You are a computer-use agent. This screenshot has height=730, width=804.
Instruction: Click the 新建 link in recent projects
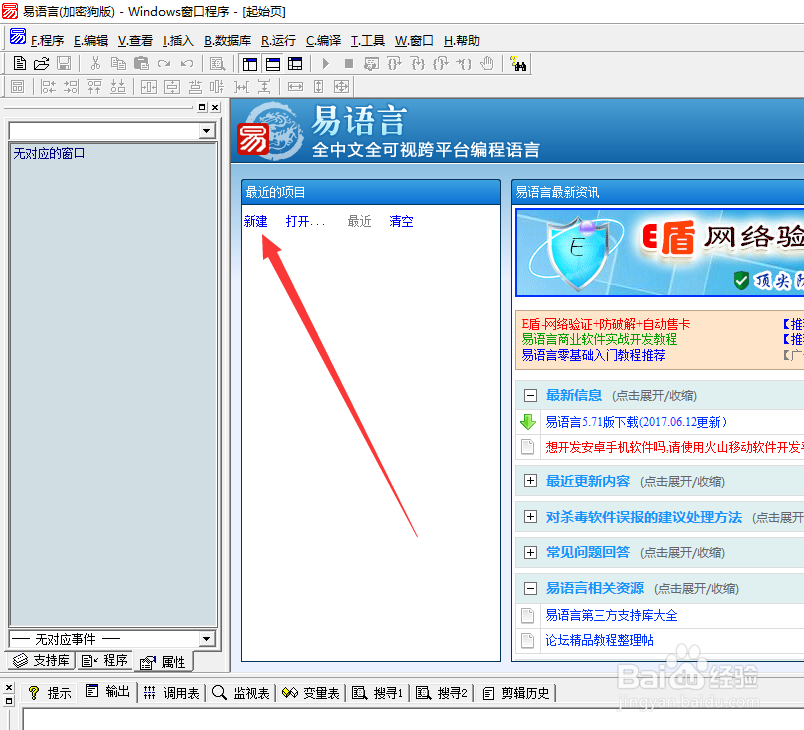(255, 221)
